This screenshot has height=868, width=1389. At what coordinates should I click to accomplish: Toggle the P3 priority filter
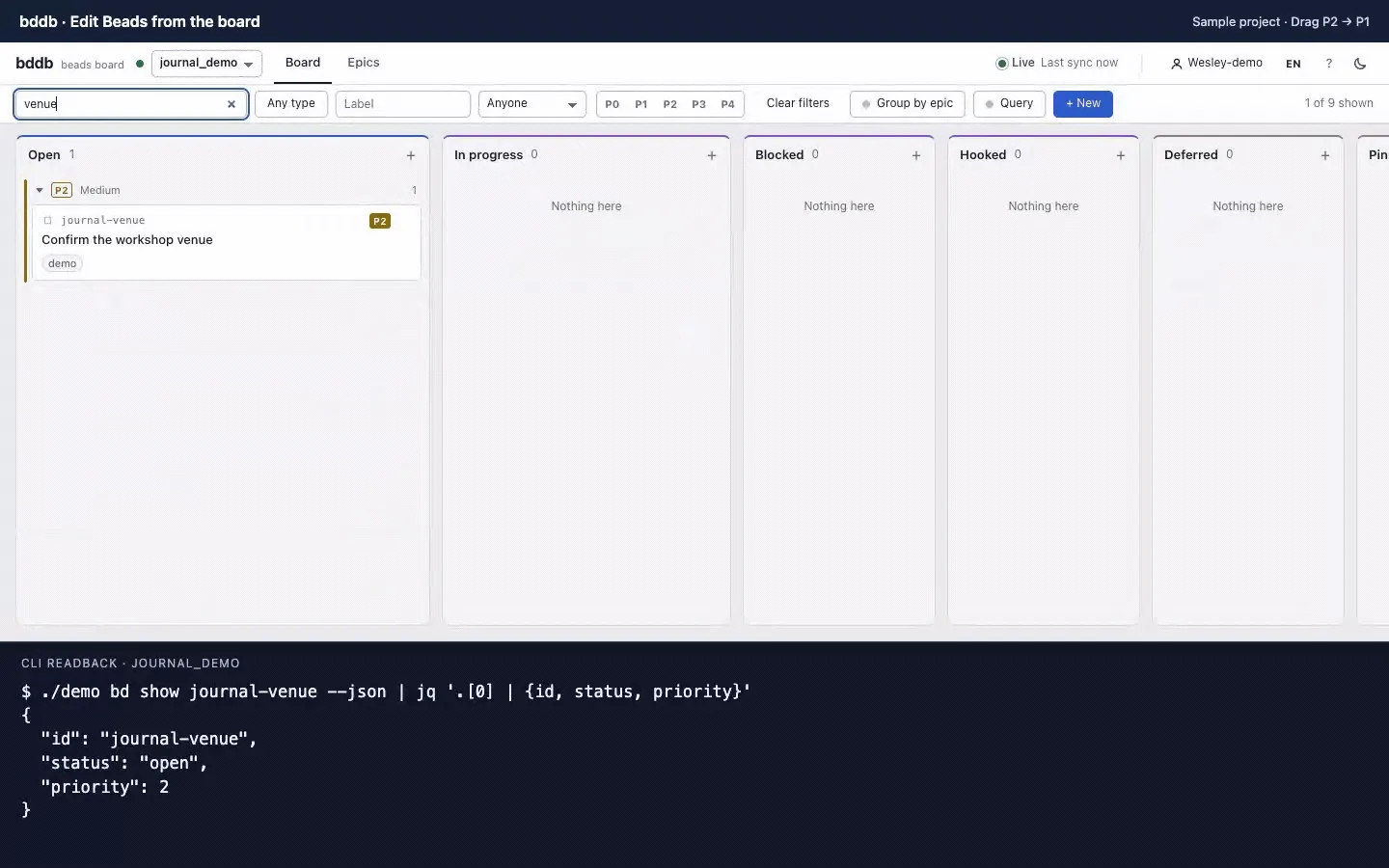click(x=699, y=104)
